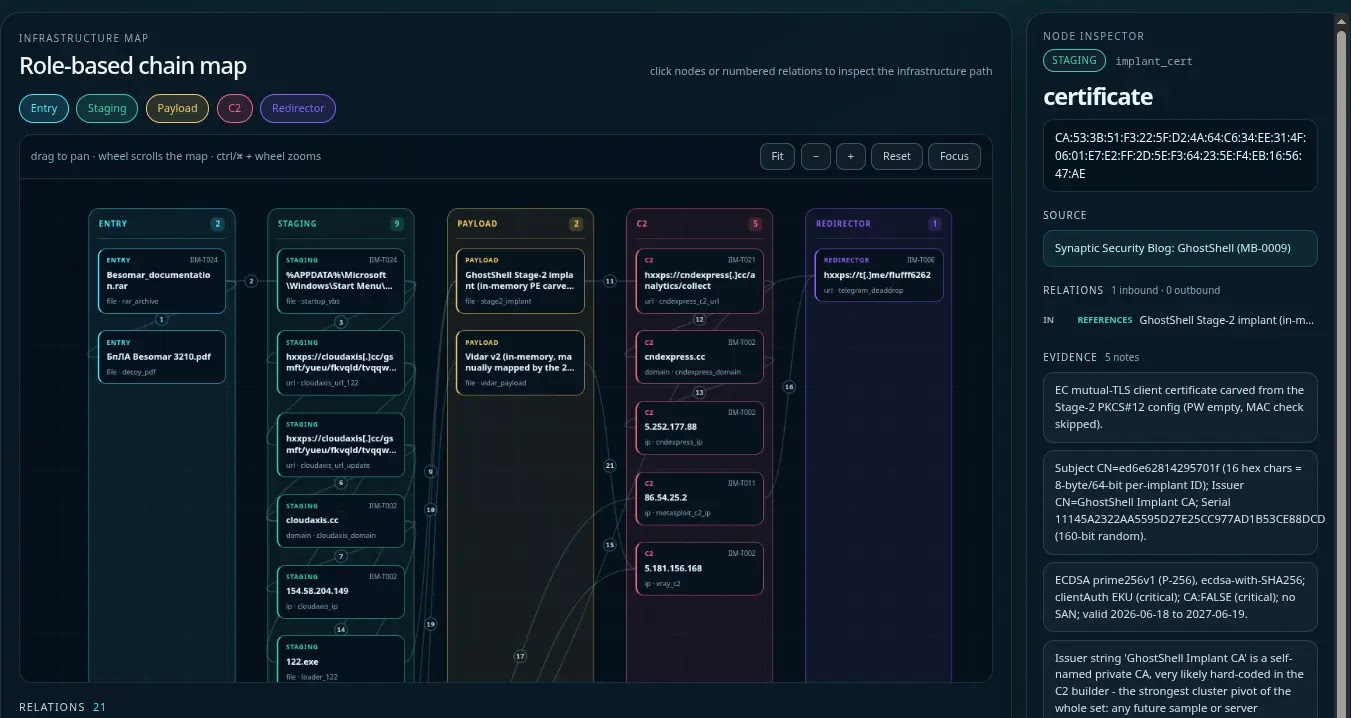Screen dimensions: 1351x718
Task: Inspect relation number 12
Action: 699,320
